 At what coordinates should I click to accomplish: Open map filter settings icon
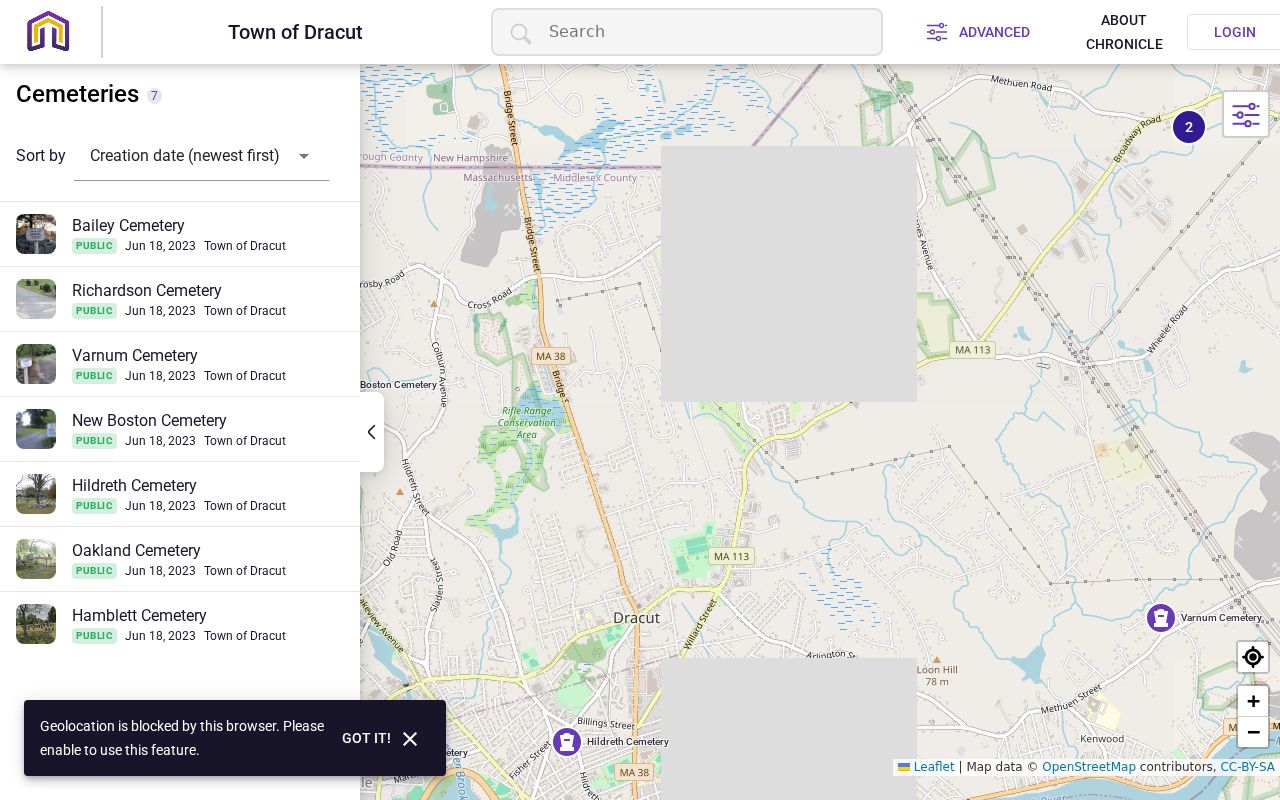point(1246,115)
